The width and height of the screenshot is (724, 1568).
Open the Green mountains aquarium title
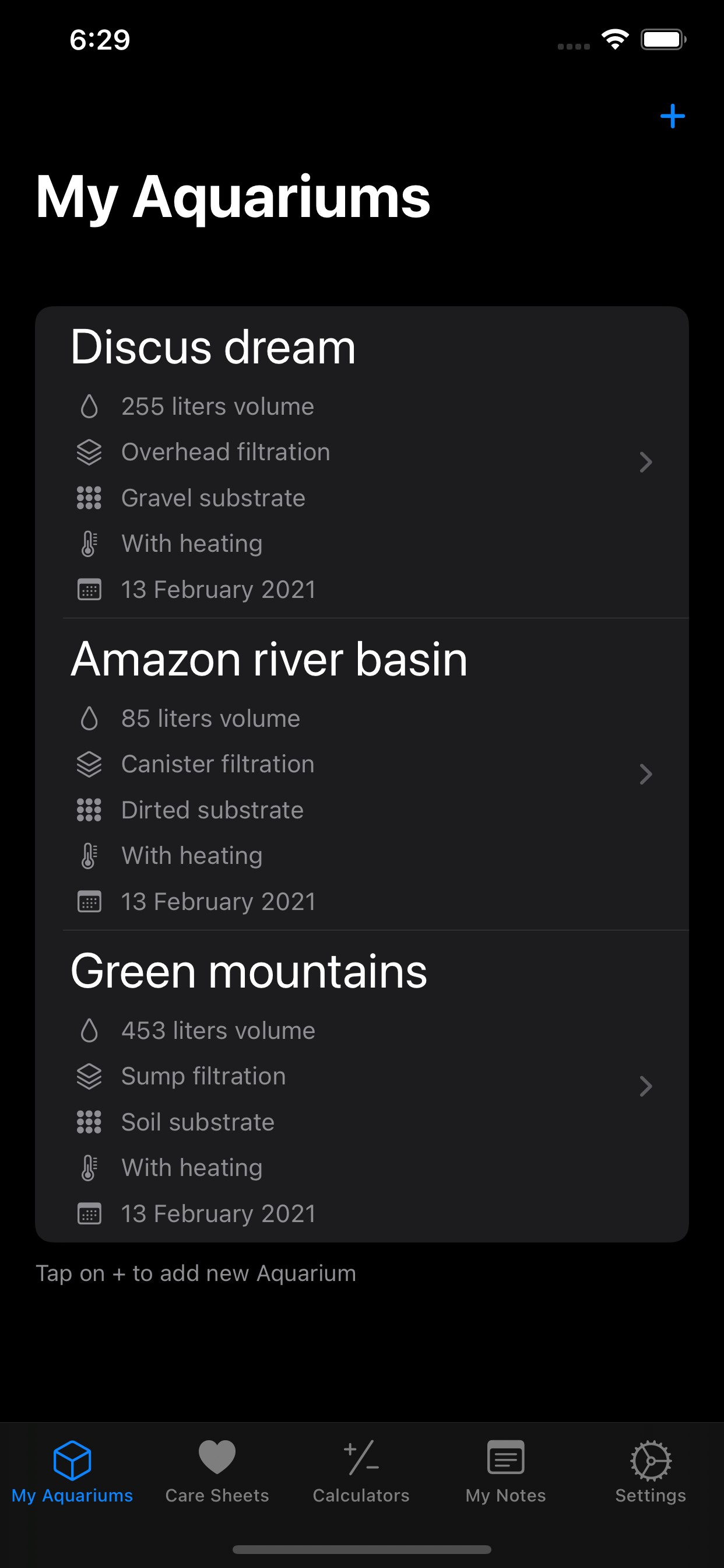pyautogui.click(x=249, y=971)
